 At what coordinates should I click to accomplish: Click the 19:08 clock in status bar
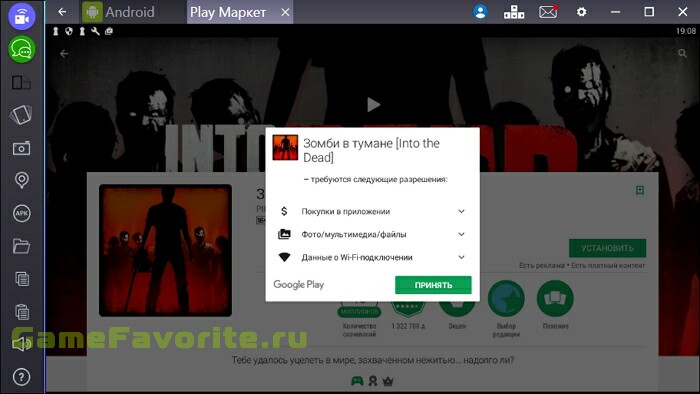(686, 31)
